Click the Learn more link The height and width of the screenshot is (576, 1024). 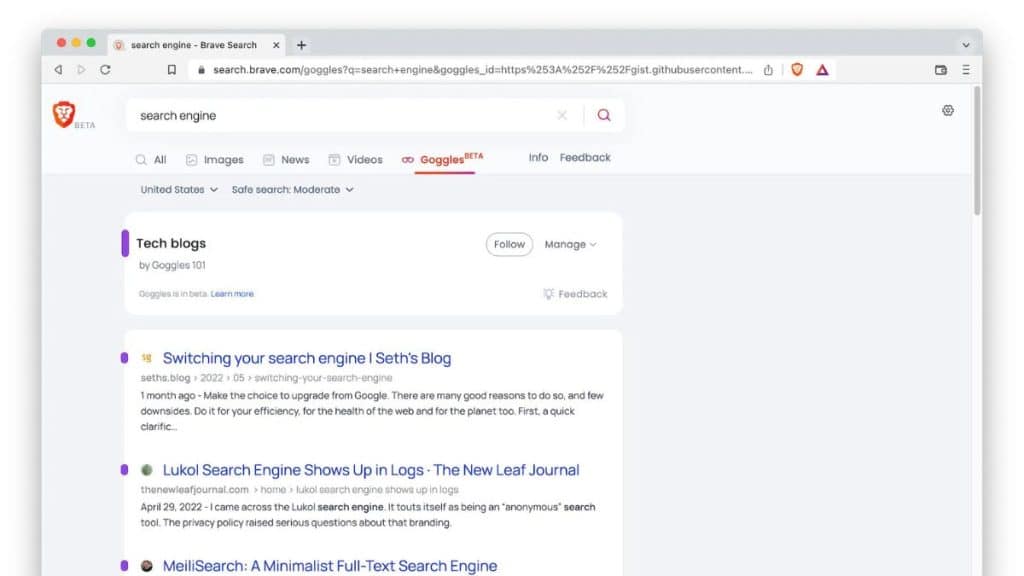[232, 294]
